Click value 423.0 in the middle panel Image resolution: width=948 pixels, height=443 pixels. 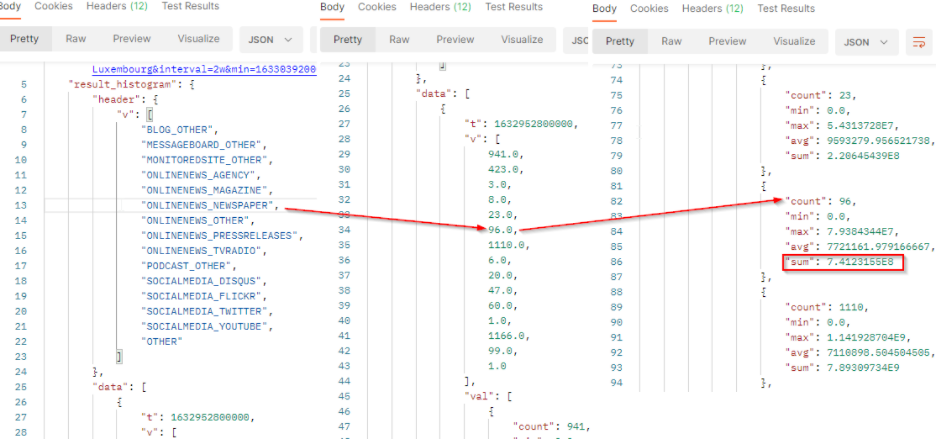tap(502, 169)
